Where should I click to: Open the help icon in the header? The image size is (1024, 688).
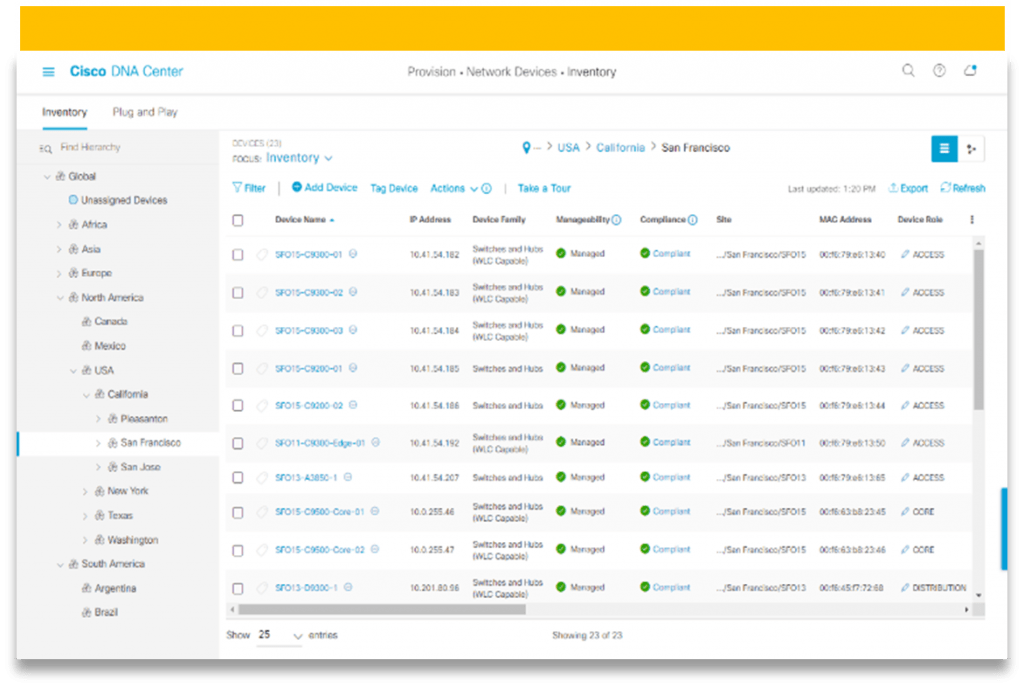[939, 71]
